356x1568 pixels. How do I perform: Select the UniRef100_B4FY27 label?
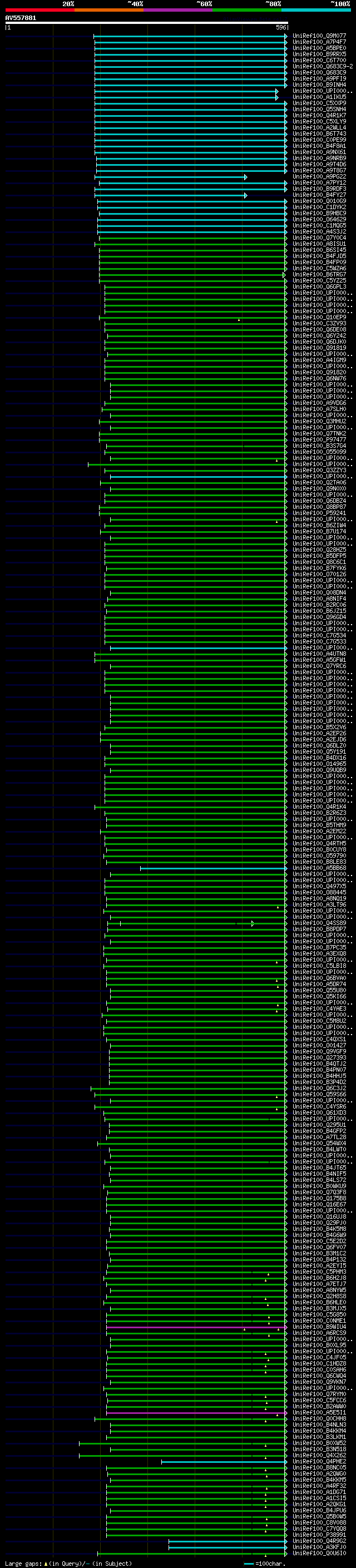(x=319, y=195)
